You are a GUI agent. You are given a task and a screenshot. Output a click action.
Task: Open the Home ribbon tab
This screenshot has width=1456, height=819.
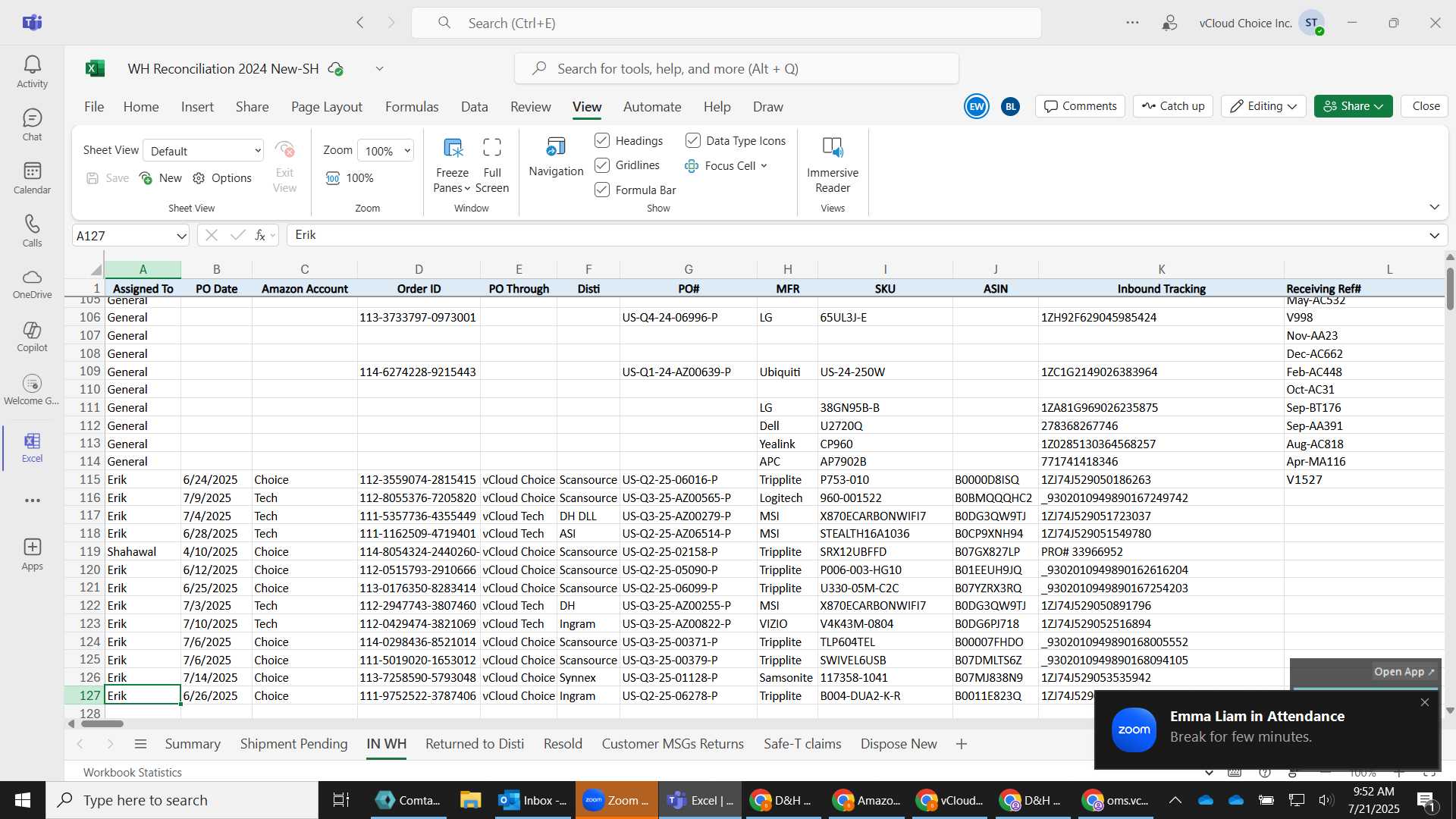[141, 107]
